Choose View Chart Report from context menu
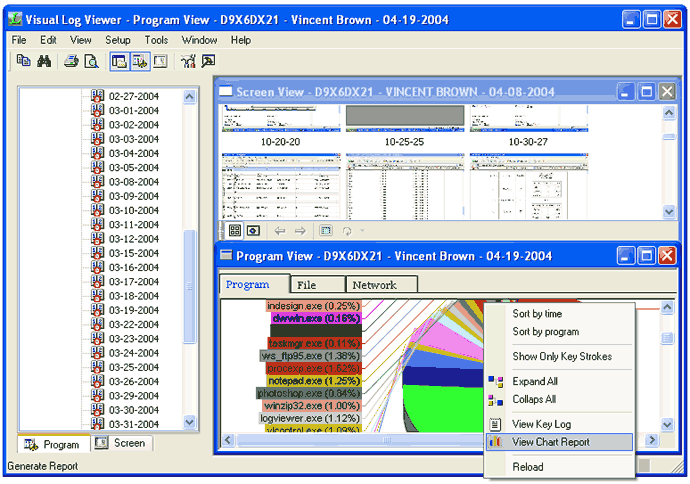Image resolution: width=690 pixels, height=484 pixels. click(559, 442)
